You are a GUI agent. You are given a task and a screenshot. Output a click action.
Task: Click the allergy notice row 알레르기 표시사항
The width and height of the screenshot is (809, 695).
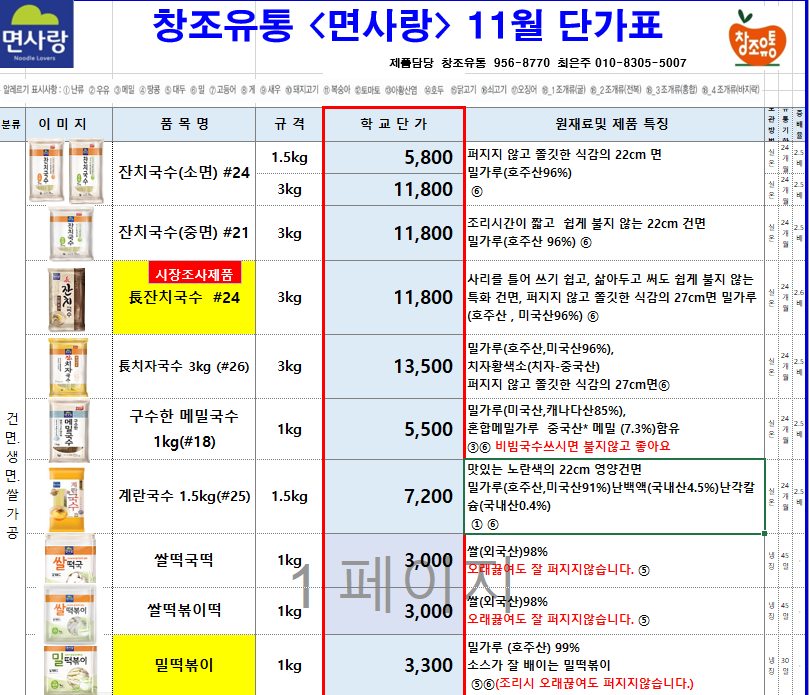point(381,90)
